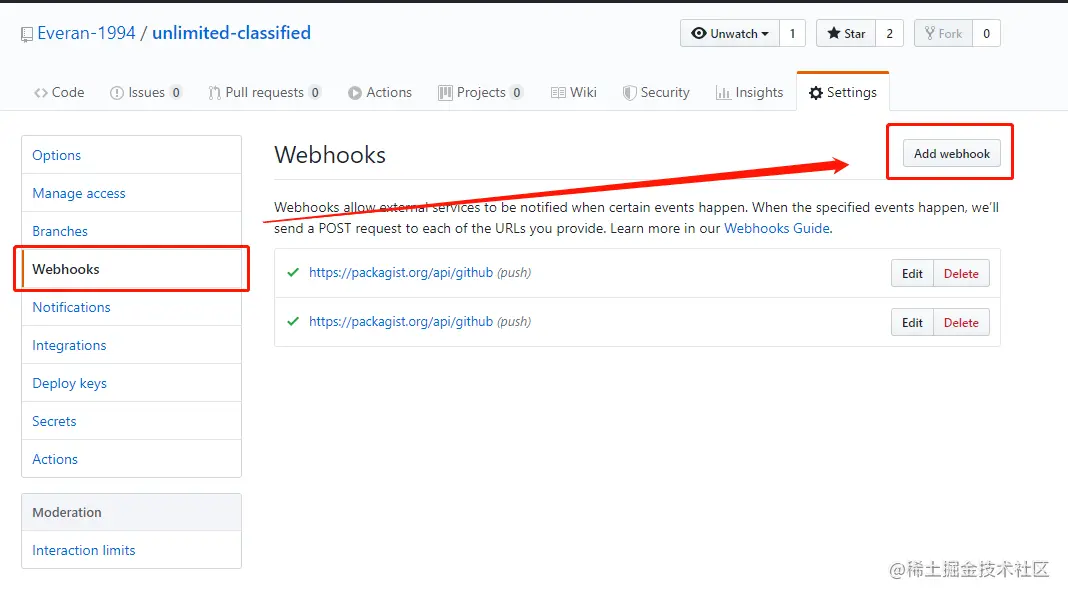Delete the second packagist webhook

click(x=961, y=323)
